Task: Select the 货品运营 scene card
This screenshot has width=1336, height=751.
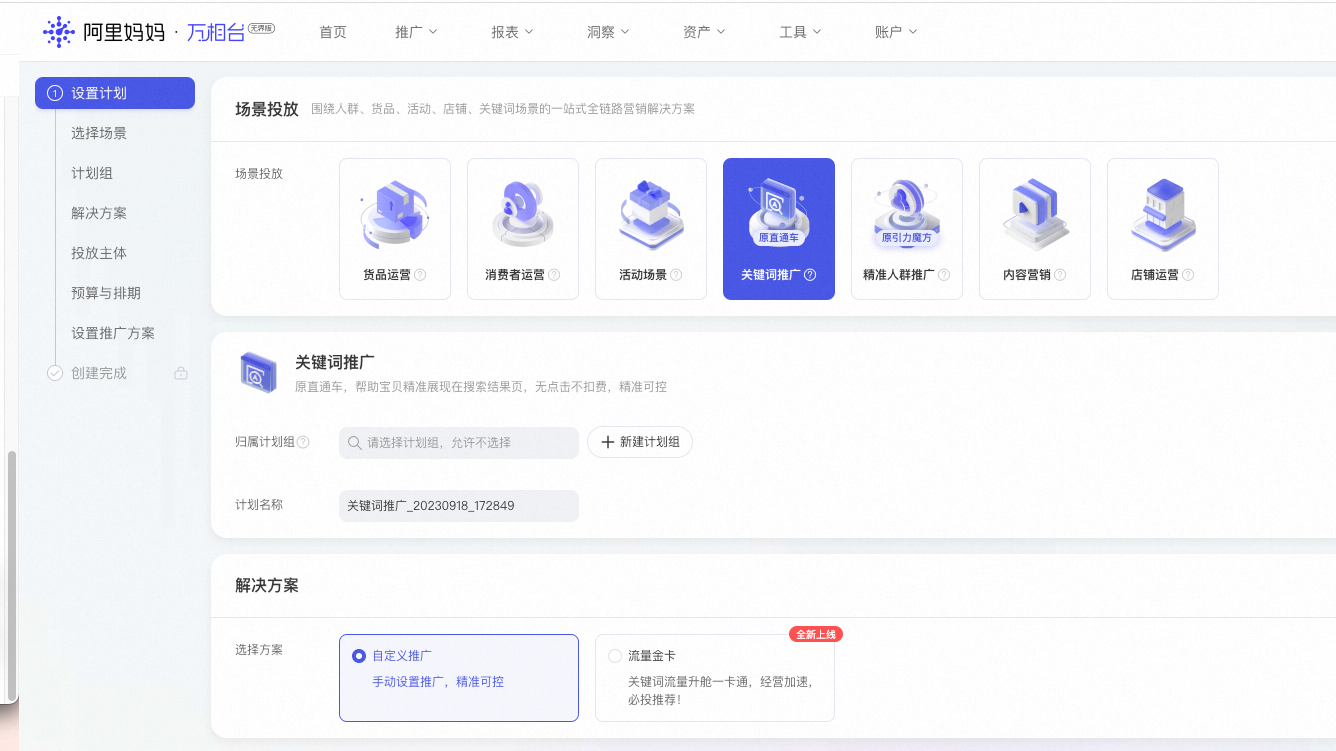Action: point(395,229)
